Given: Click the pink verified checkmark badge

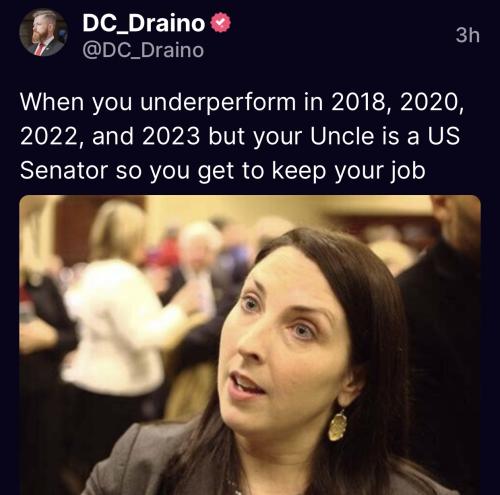Looking at the screenshot, I should pos(220,22).
